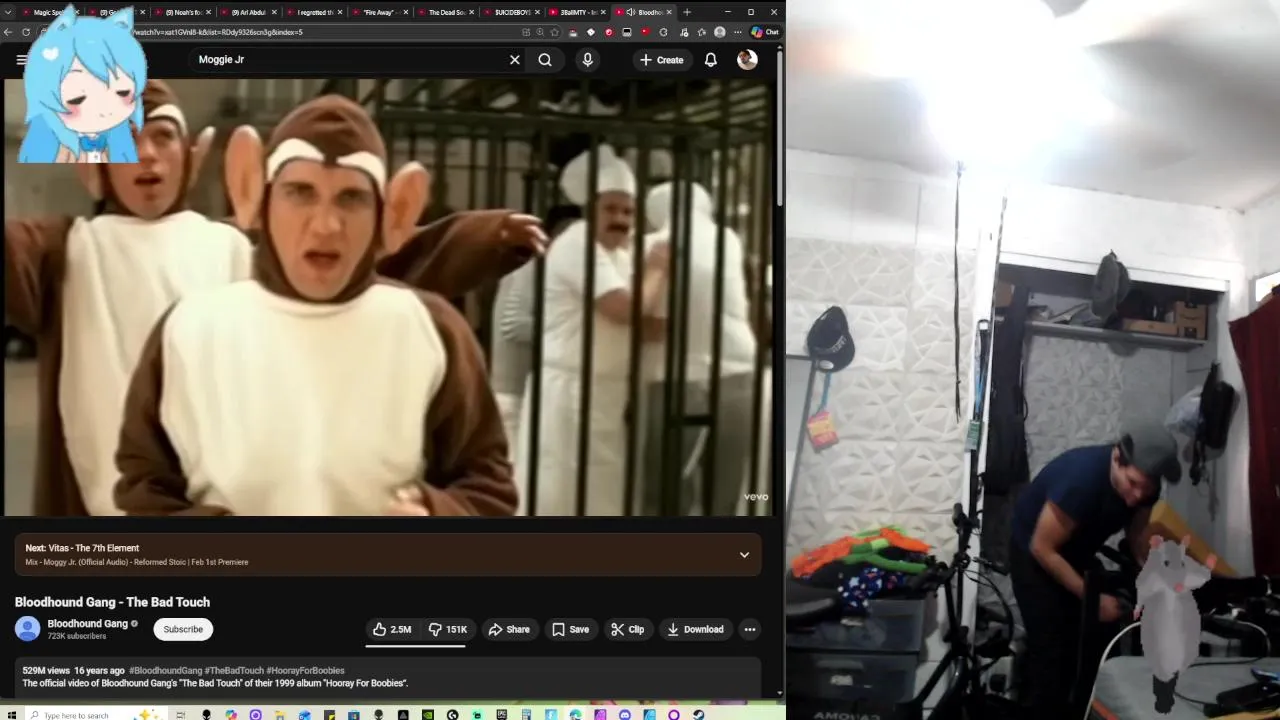
Task: Click the magnifier search button
Action: (545, 60)
